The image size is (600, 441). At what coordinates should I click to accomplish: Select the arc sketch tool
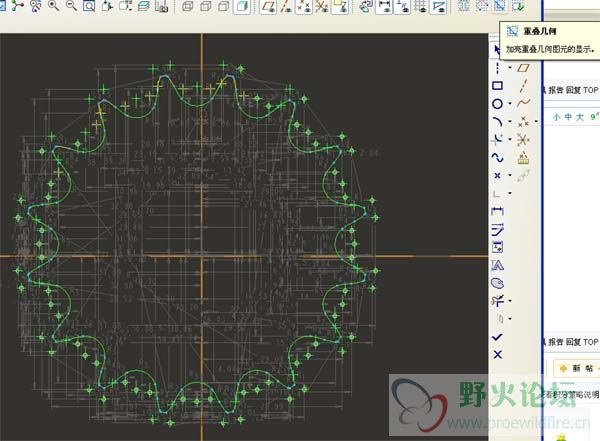click(x=497, y=122)
